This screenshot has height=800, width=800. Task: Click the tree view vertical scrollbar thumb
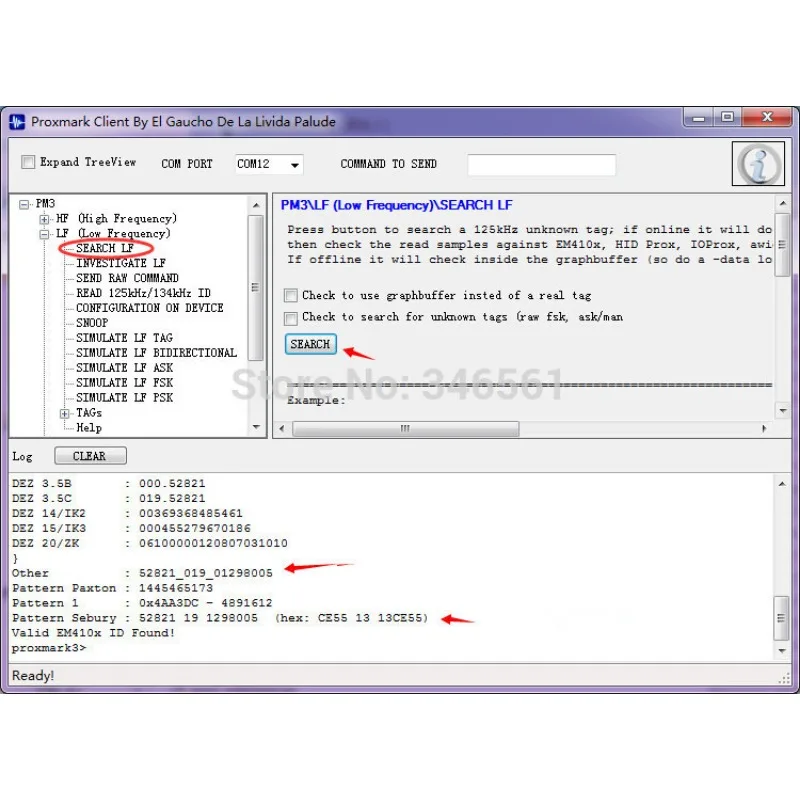click(256, 287)
